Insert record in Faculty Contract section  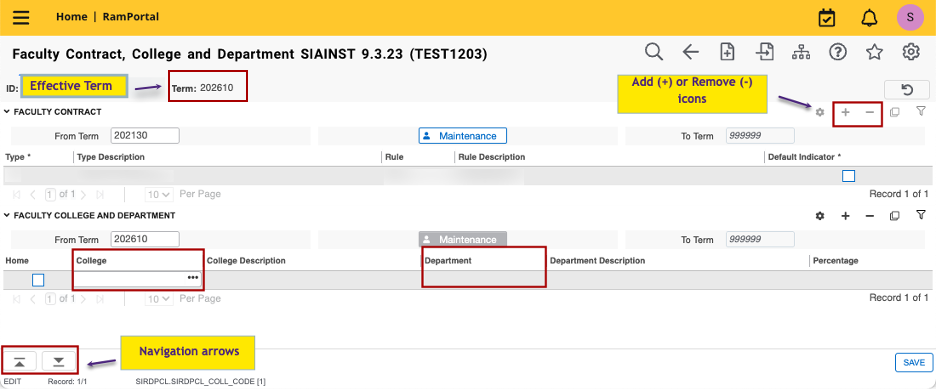[x=845, y=112]
